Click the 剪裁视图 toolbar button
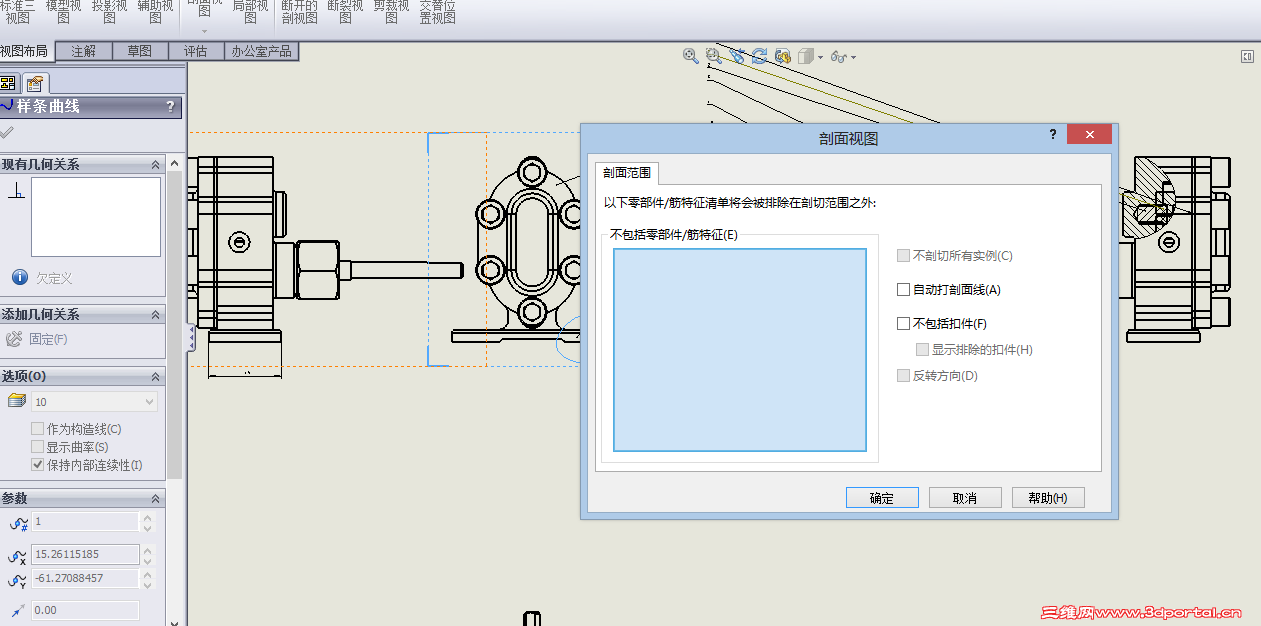 [x=391, y=12]
